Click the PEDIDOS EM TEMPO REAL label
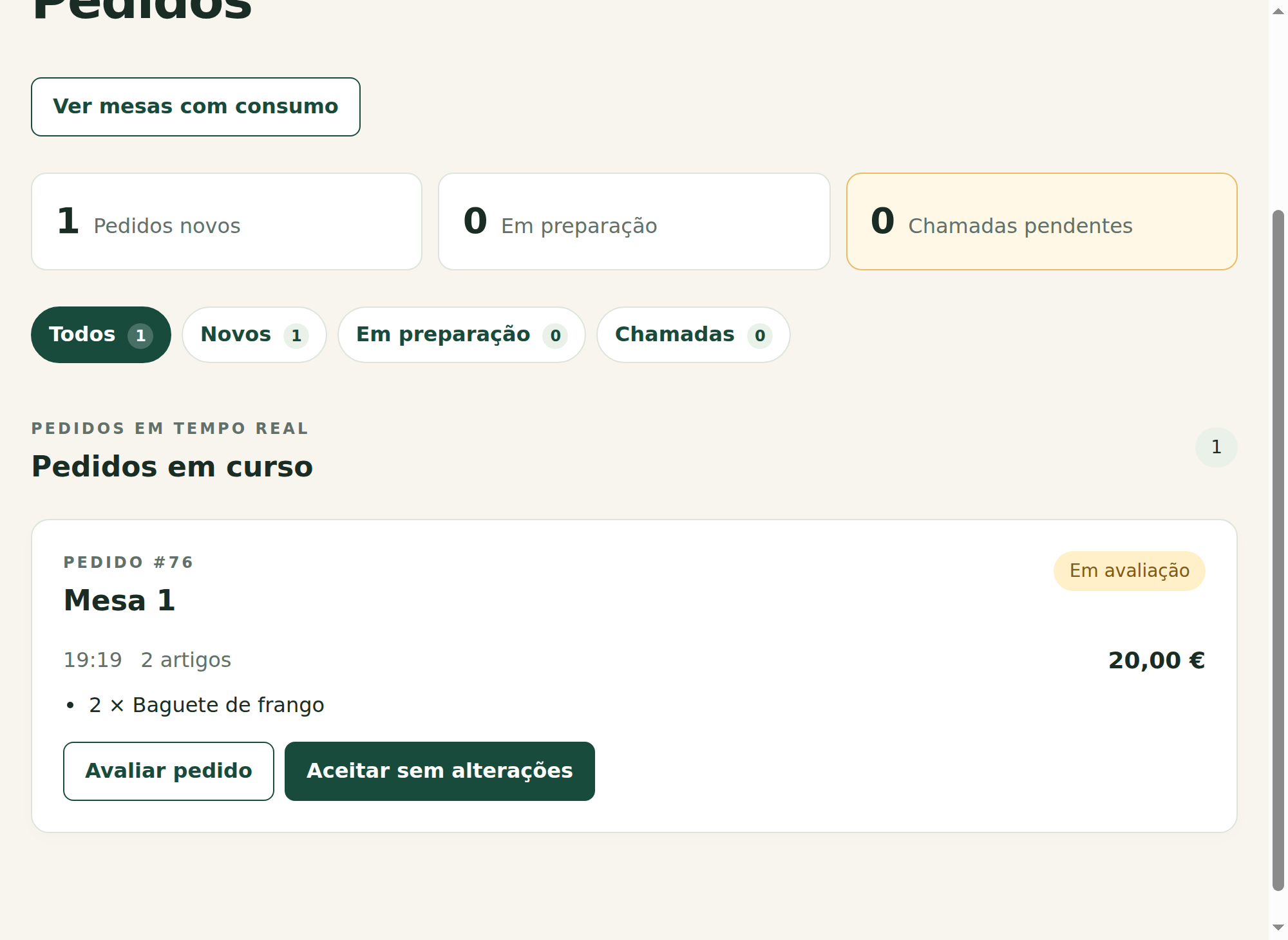Image resolution: width=1288 pixels, height=940 pixels. 170,429
